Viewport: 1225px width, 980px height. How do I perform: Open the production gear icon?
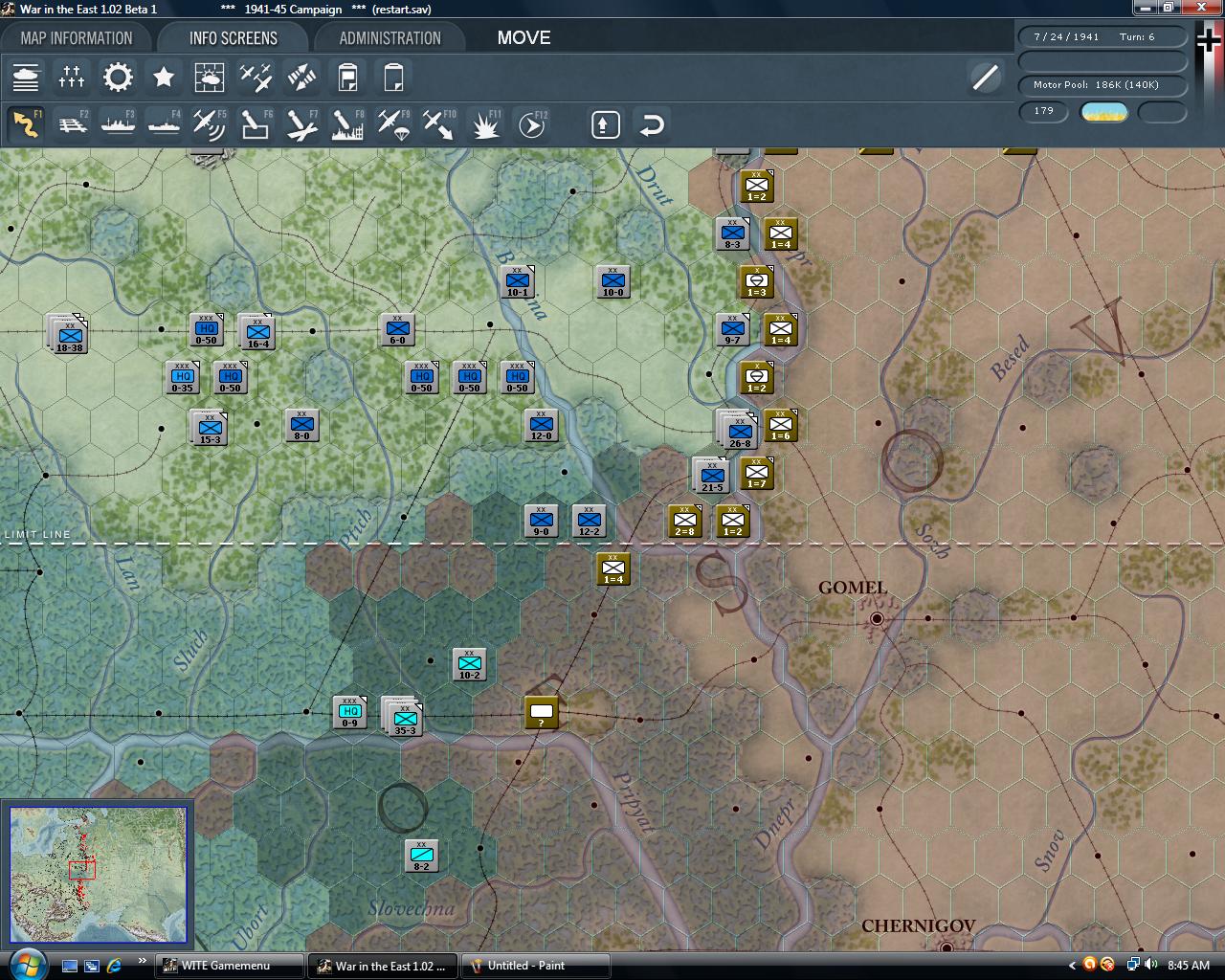pyautogui.click(x=118, y=78)
